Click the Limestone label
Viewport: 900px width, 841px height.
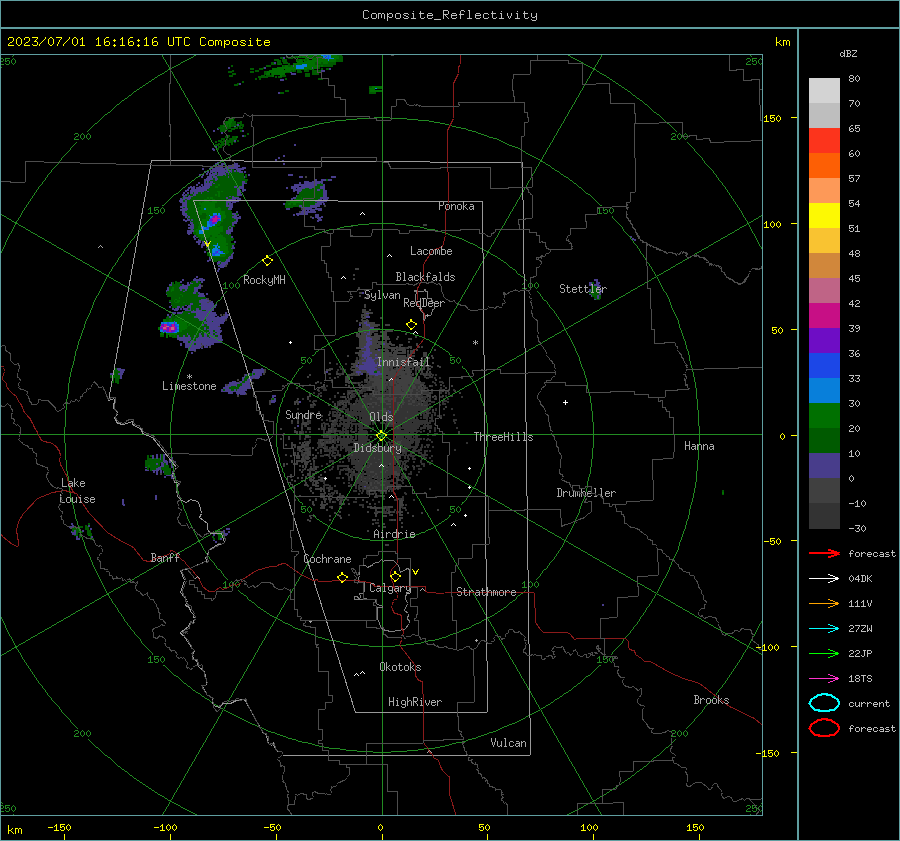pos(189,386)
